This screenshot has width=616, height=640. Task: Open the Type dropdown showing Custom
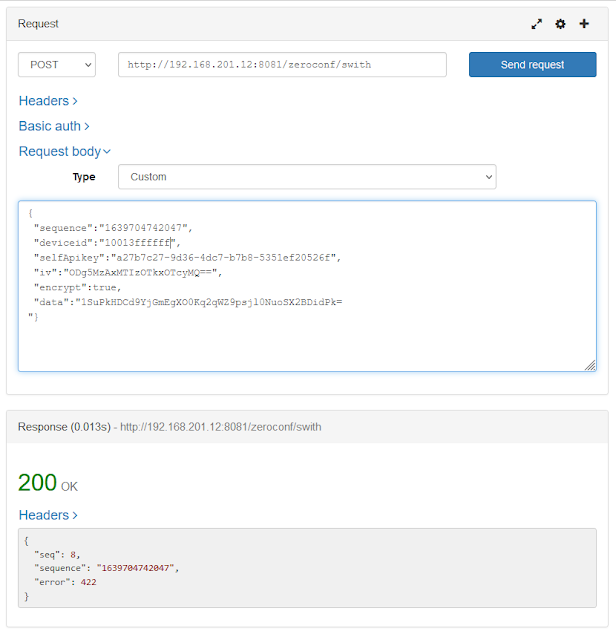(x=307, y=177)
